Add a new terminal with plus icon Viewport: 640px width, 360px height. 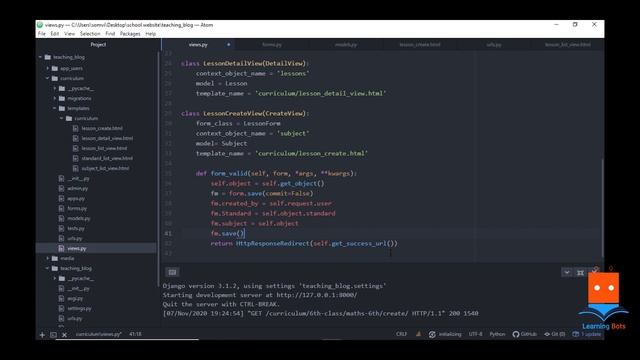tap(42, 335)
